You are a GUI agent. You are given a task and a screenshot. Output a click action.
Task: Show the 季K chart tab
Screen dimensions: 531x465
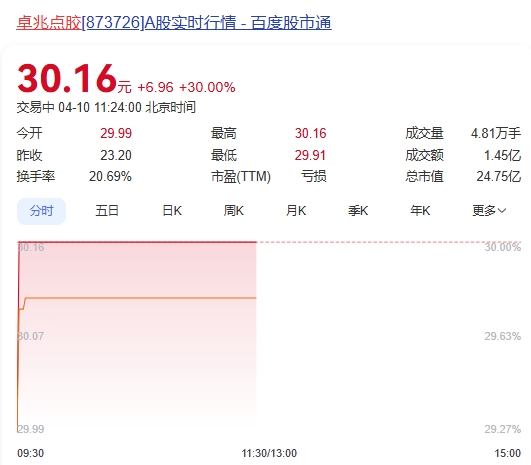pos(358,211)
